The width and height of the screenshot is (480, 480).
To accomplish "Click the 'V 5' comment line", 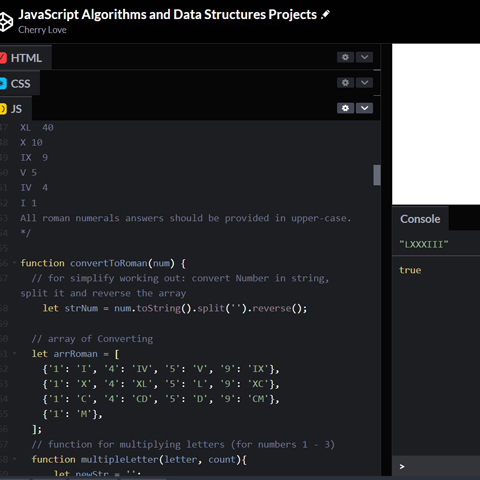I will click(28, 172).
